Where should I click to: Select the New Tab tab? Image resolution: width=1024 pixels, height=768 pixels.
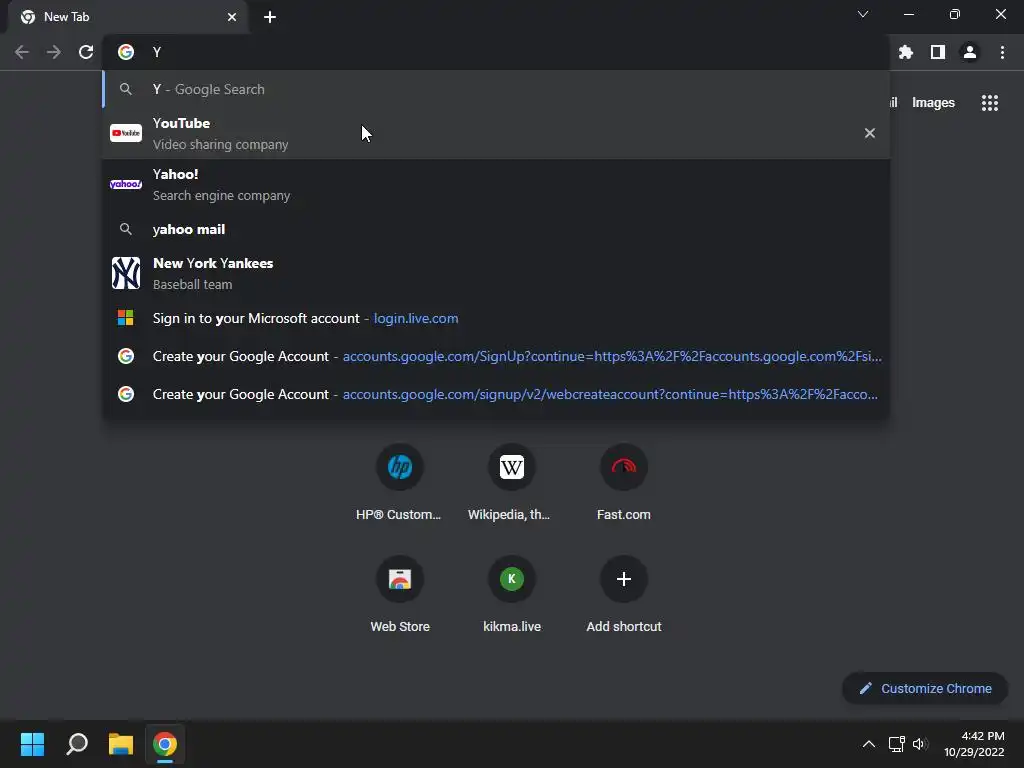[127, 17]
